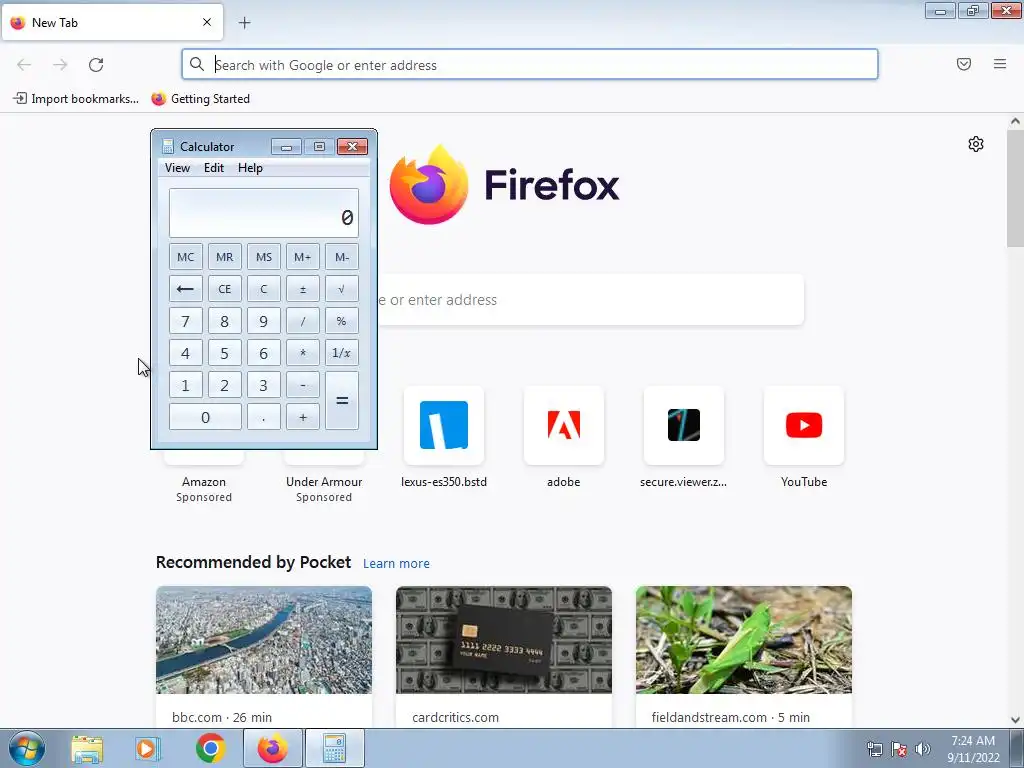Open the adobe shortcut tile
1024x768 pixels.
coord(564,426)
